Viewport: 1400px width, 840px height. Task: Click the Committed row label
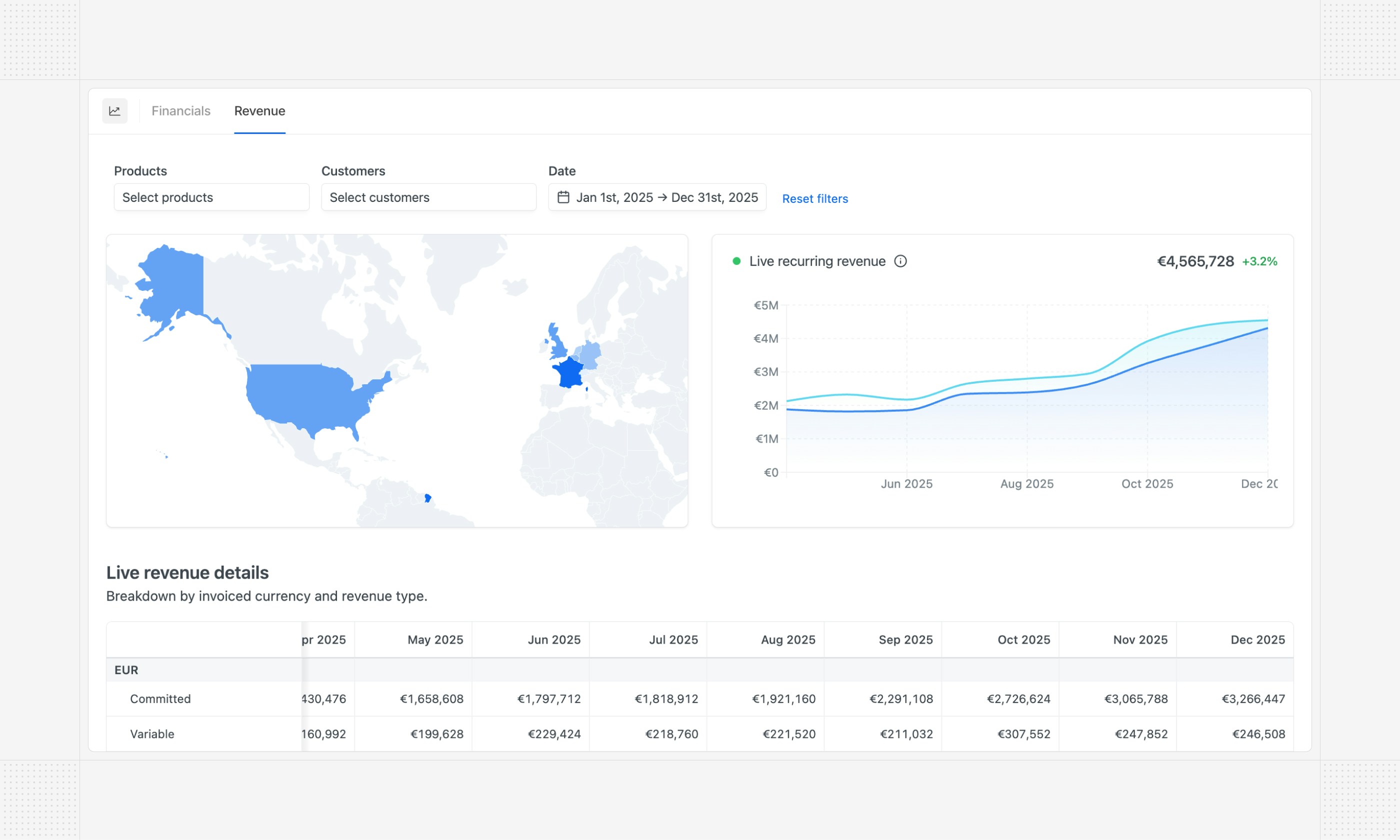pos(160,699)
